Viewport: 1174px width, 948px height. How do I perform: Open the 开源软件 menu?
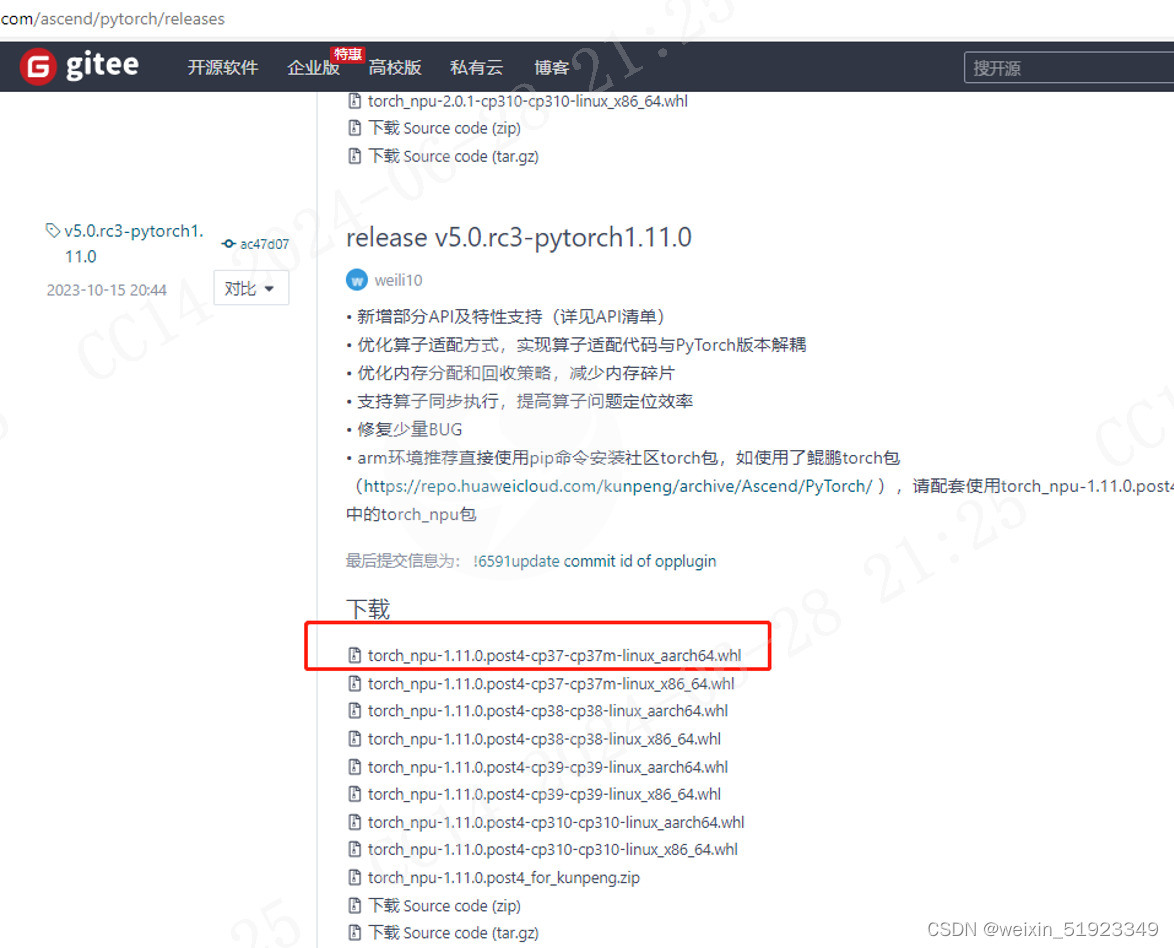pyautogui.click(x=222, y=67)
